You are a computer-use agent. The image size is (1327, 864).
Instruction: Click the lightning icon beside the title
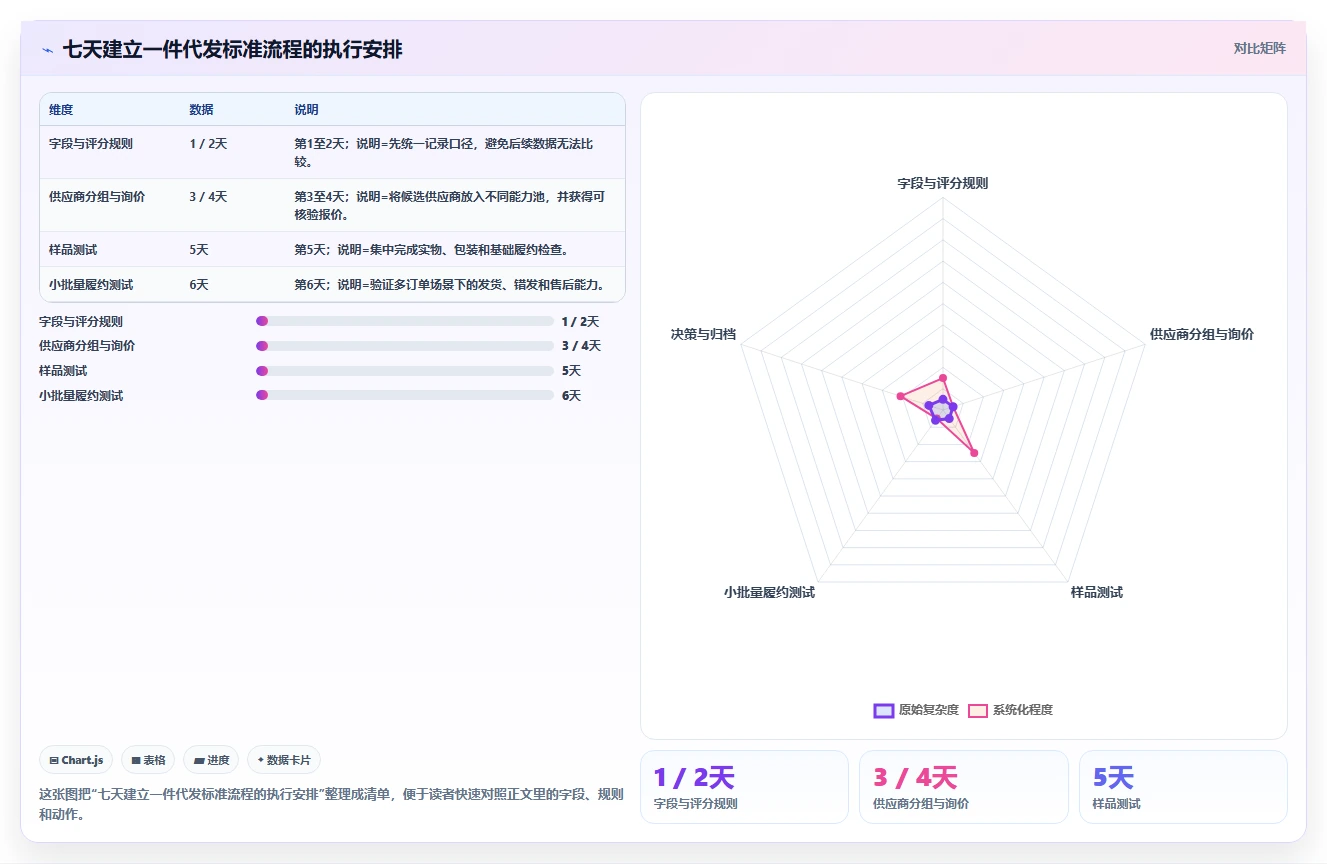[47, 50]
